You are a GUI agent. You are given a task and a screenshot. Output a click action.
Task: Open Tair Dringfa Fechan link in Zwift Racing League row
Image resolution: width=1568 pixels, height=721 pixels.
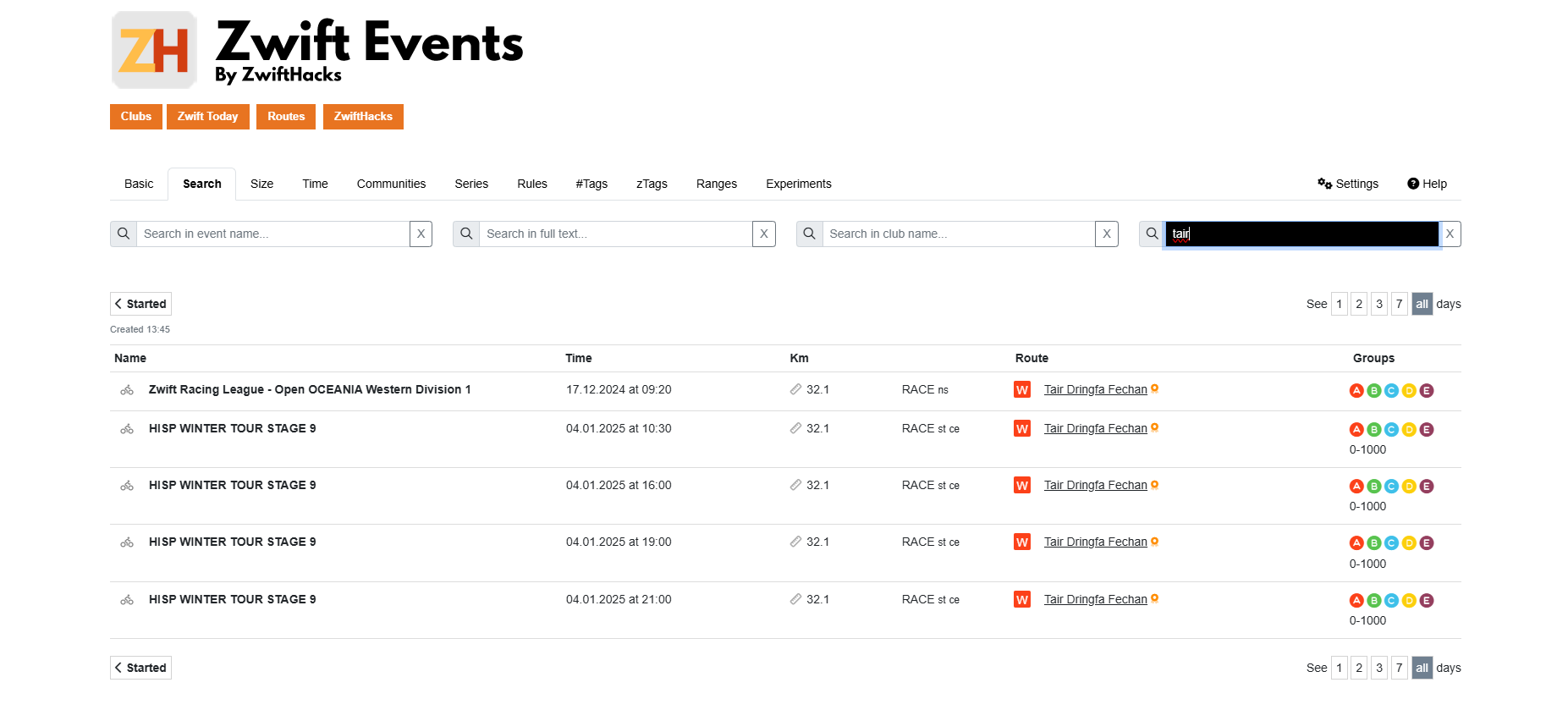pyautogui.click(x=1095, y=390)
